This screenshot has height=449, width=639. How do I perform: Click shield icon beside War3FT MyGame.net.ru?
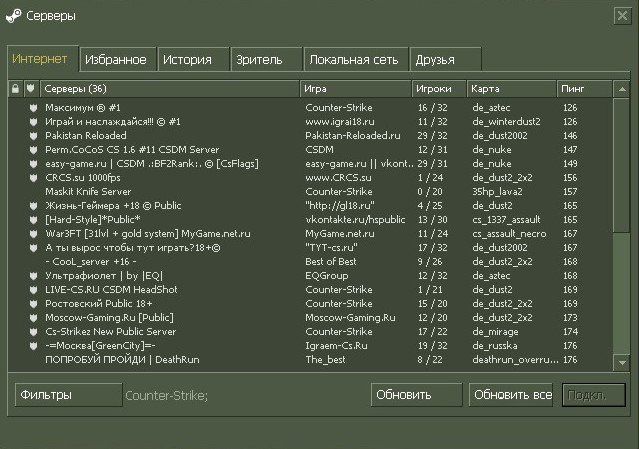point(33,234)
